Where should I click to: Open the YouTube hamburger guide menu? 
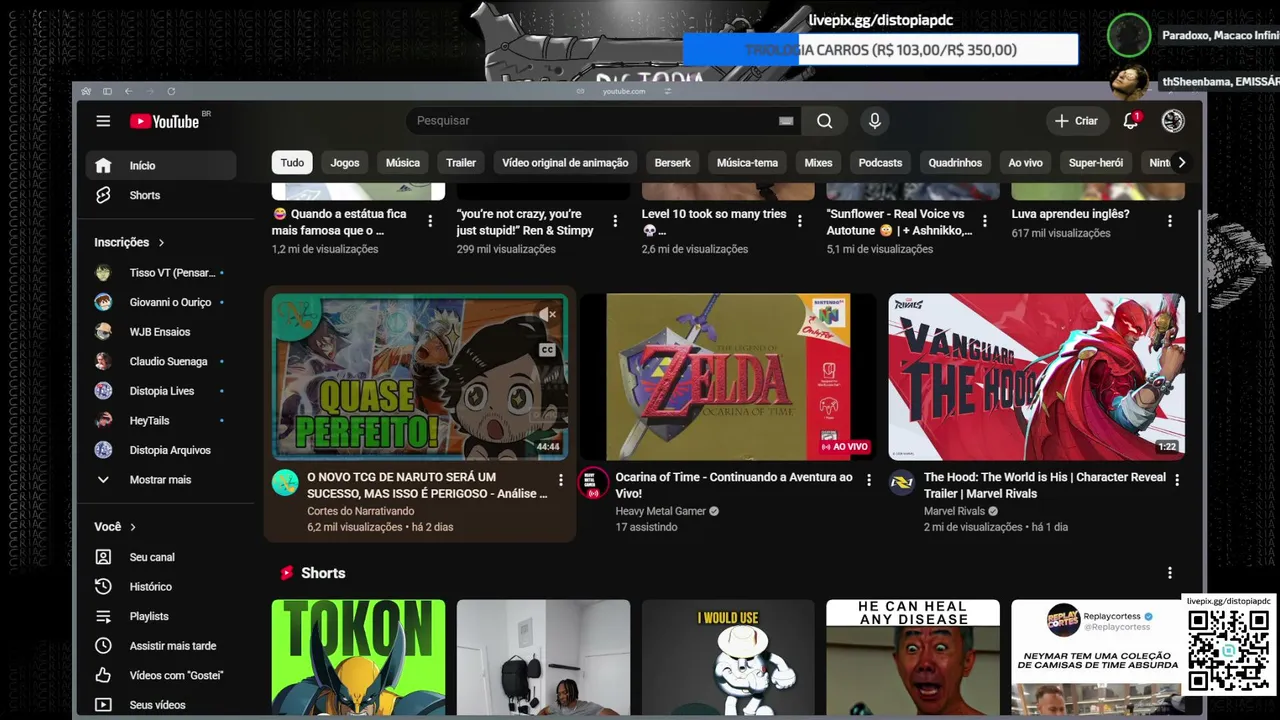[103, 121]
